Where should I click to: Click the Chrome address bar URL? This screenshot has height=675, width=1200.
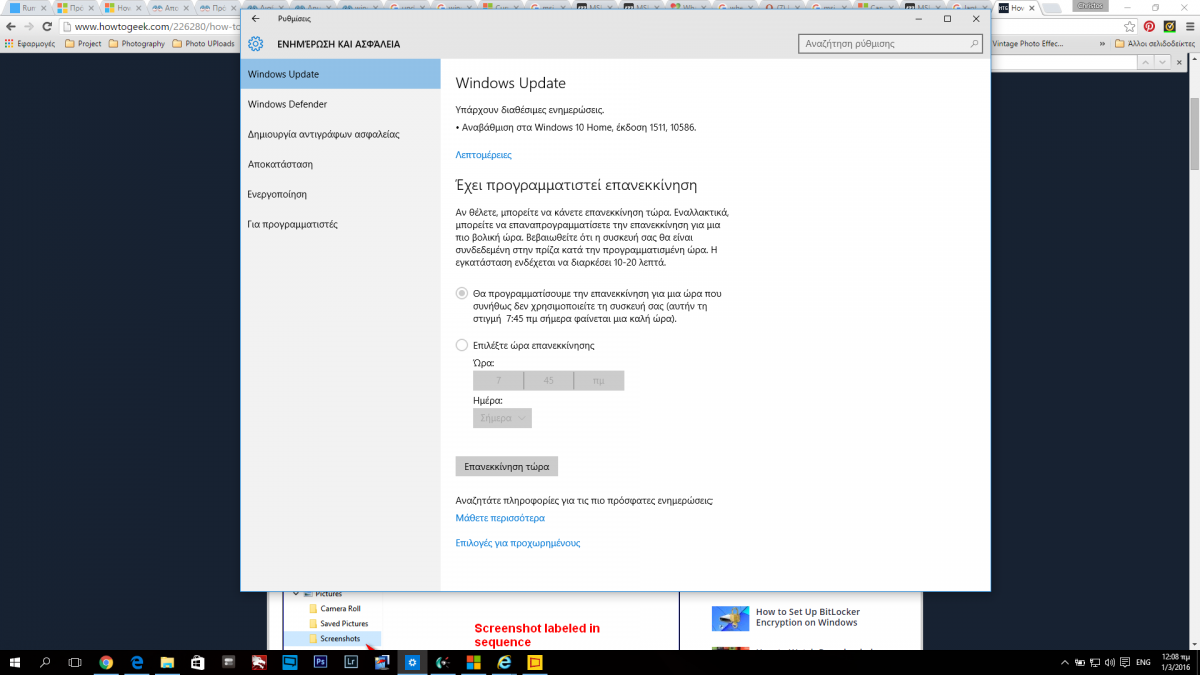(x=157, y=27)
